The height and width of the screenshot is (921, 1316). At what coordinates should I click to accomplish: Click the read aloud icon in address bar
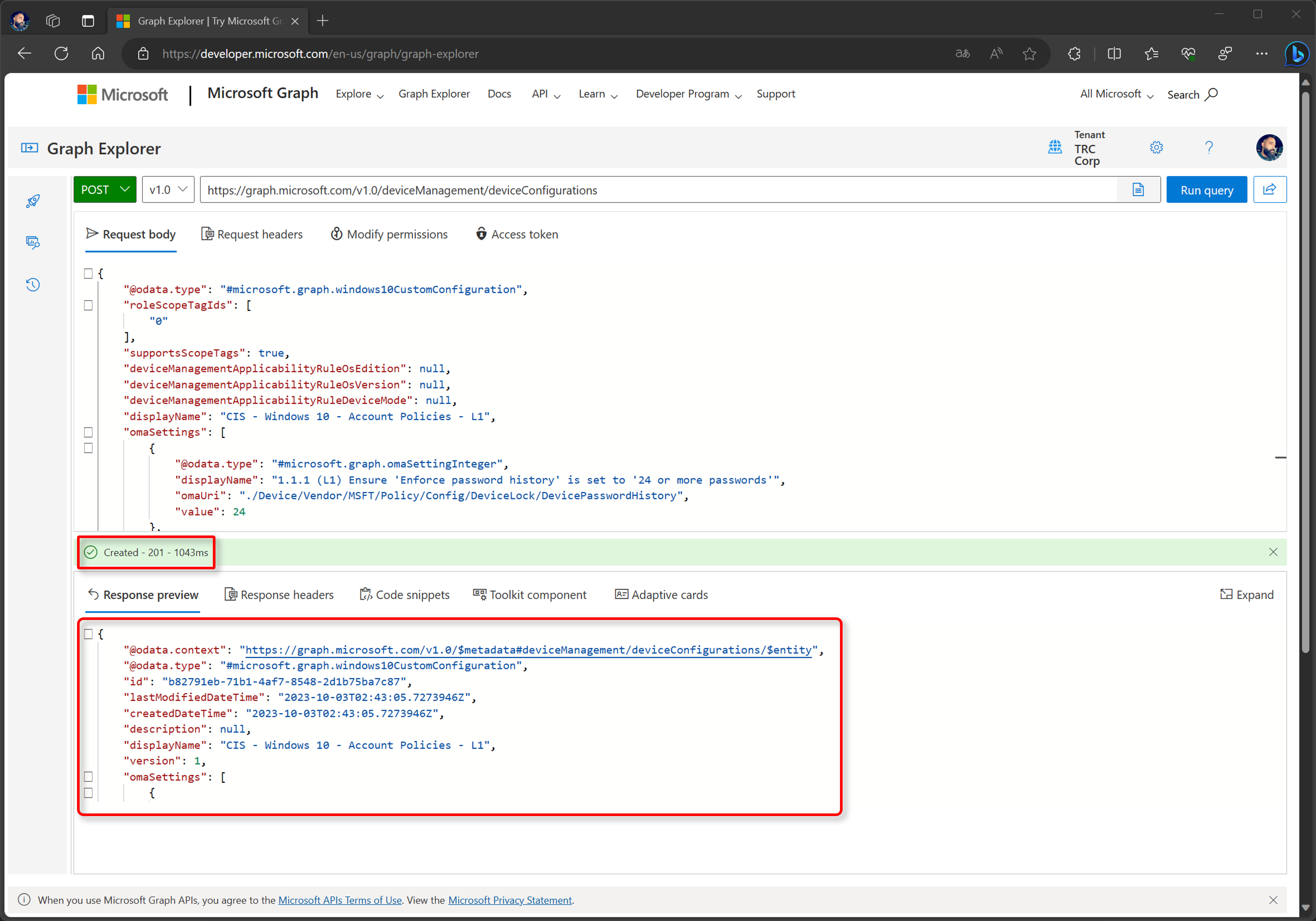point(996,54)
